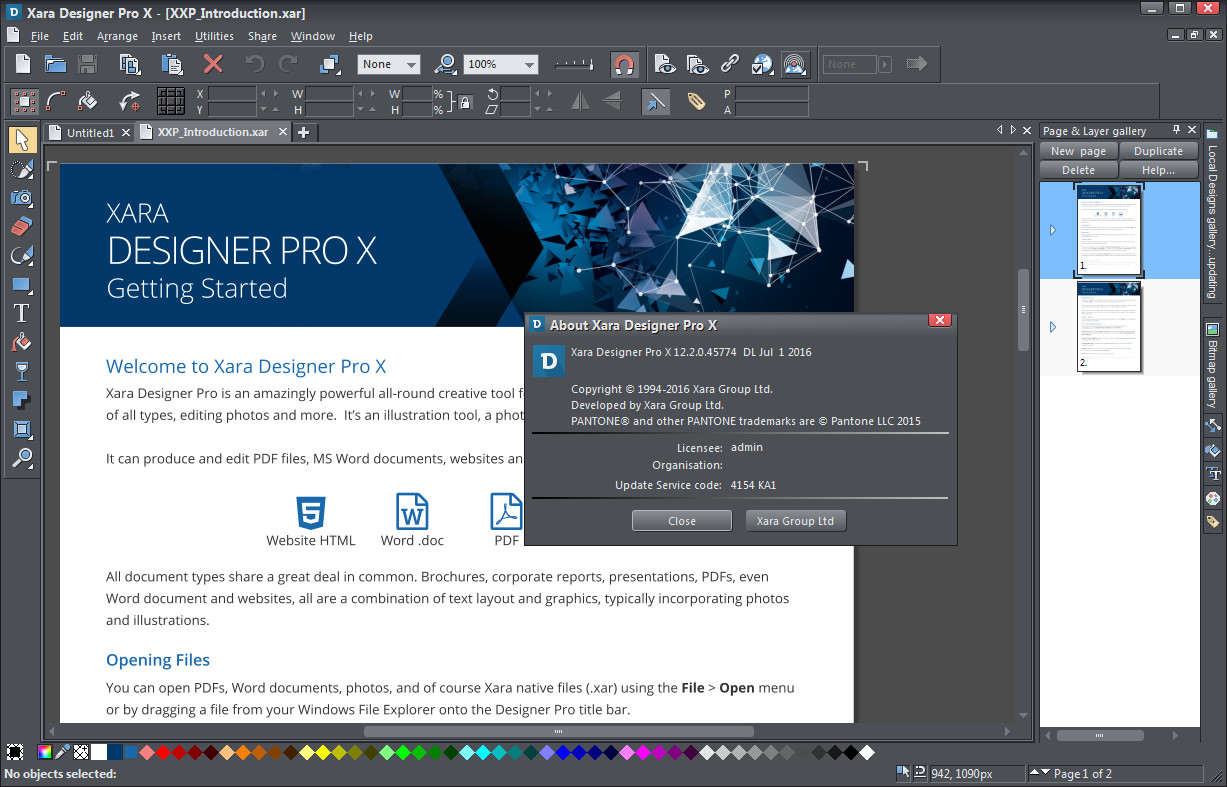Toggle the Lock aspect ratio padlock
Image resolution: width=1227 pixels, height=787 pixels.
[x=464, y=102]
